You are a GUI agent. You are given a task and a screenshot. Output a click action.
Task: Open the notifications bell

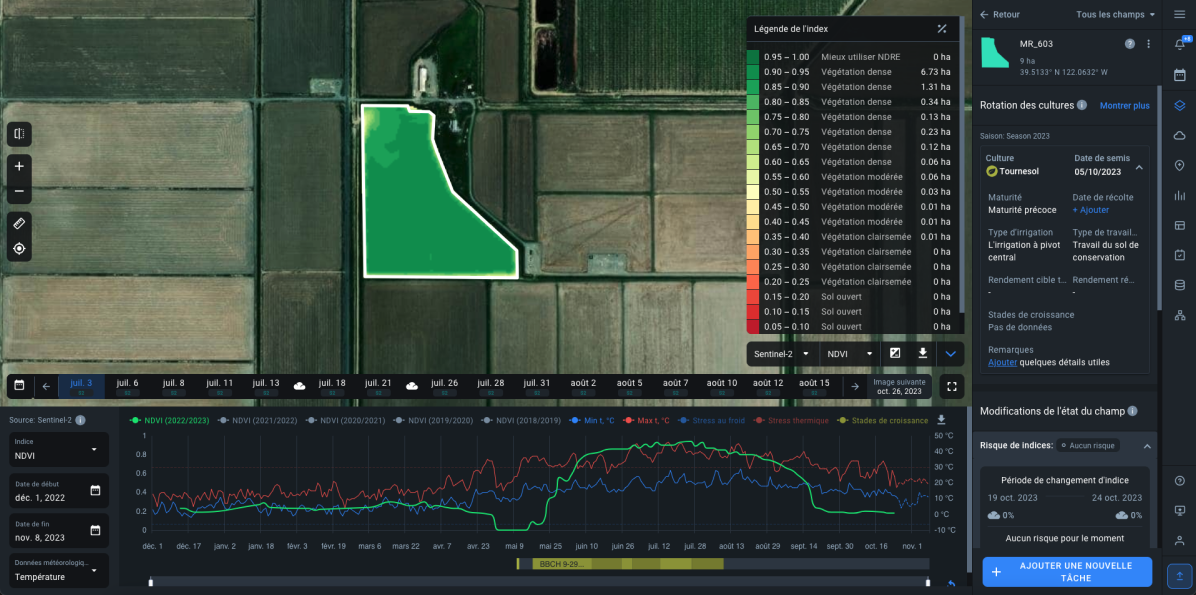tap(1180, 44)
